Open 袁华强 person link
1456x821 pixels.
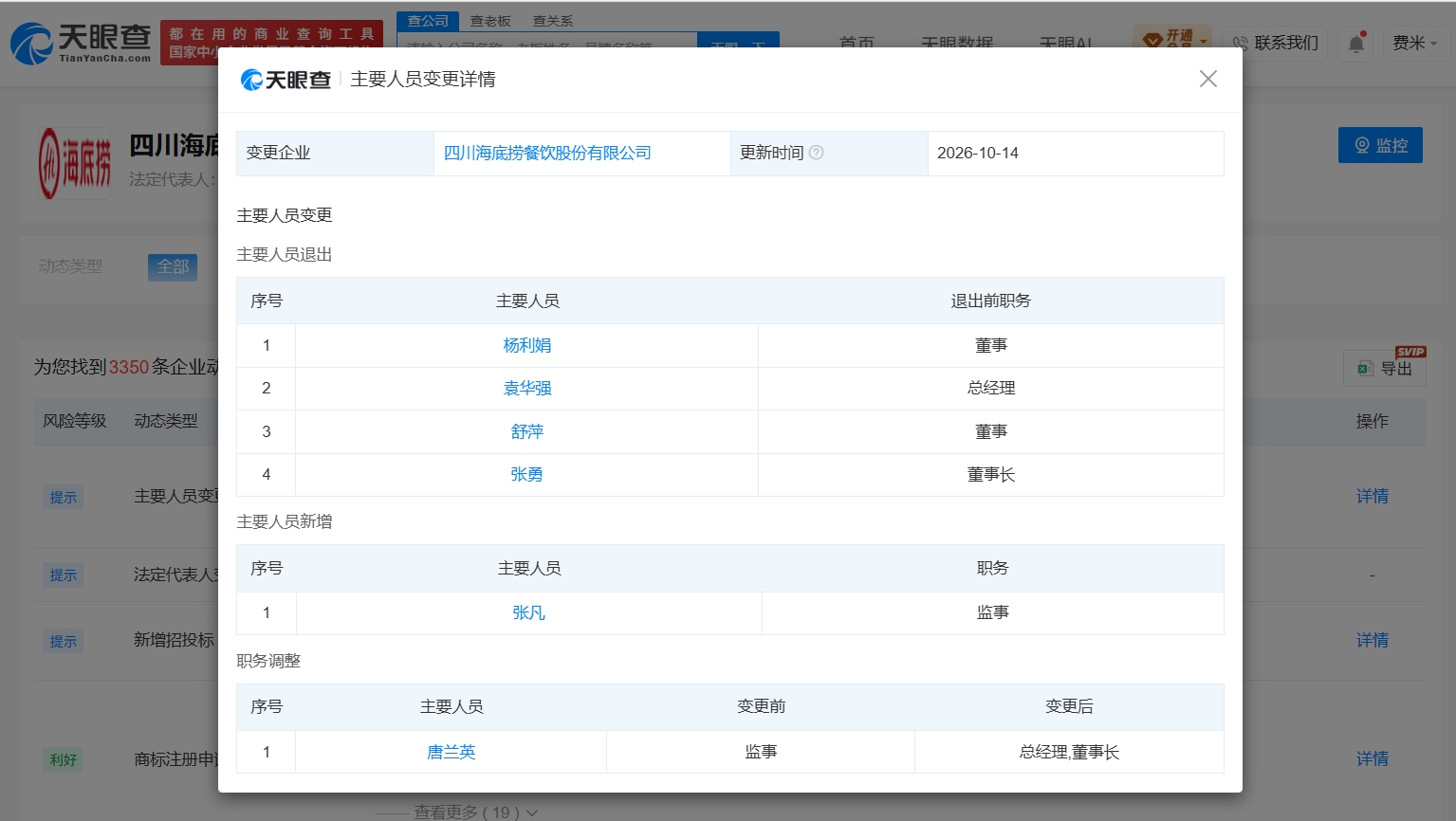pyautogui.click(x=527, y=388)
